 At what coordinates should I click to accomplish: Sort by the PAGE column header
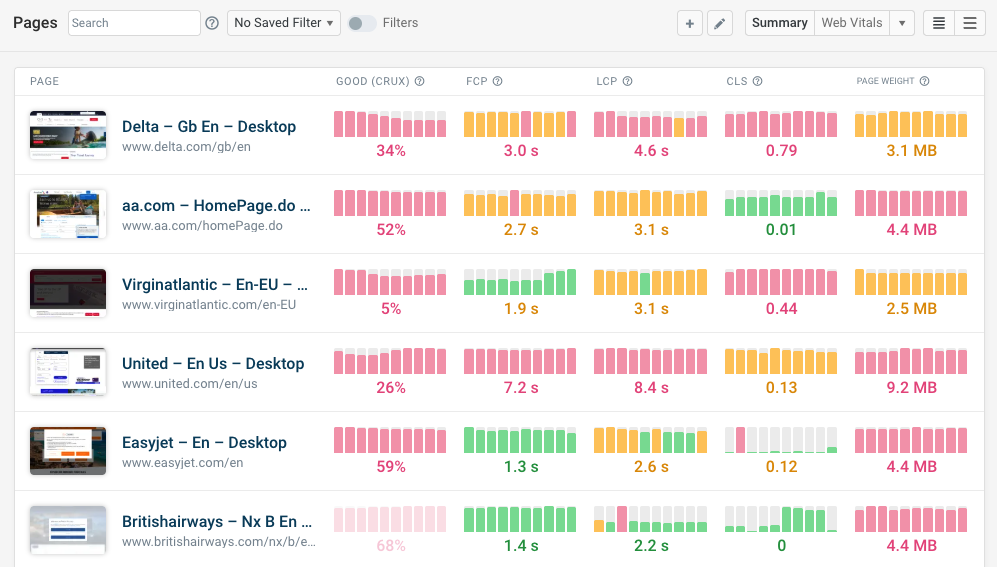45,81
